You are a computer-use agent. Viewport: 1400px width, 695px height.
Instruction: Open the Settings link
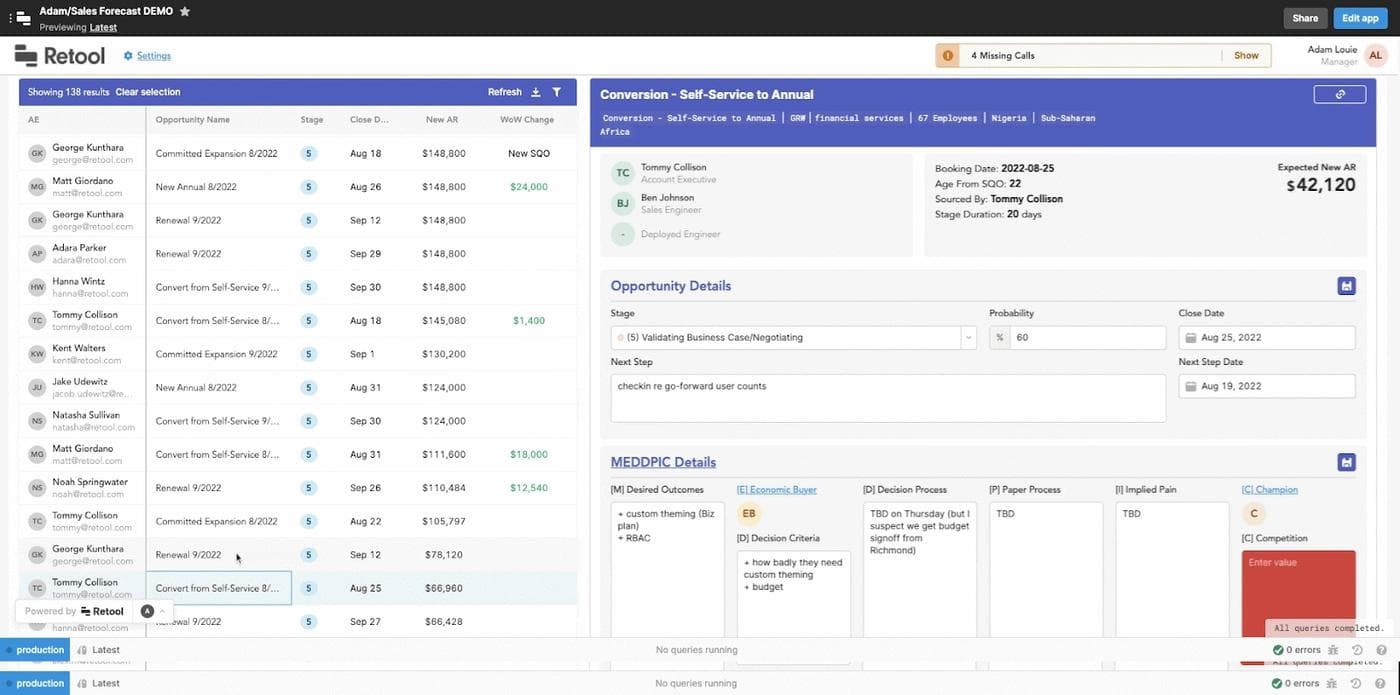(x=153, y=56)
